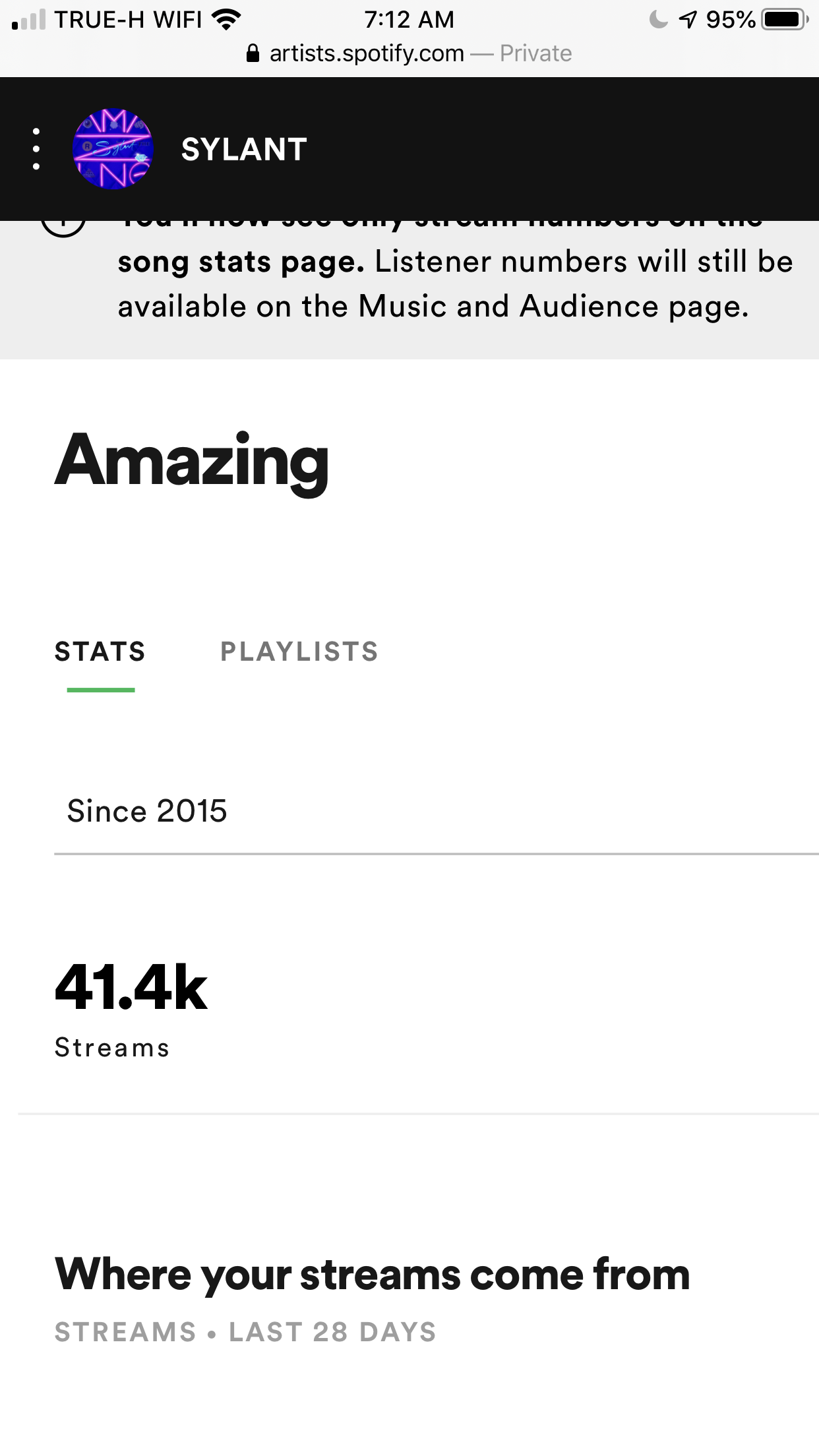Image resolution: width=819 pixels, height=1456 pixels.
Task: Open the Since 2015 time range dropdown
Action: [437, 811]
